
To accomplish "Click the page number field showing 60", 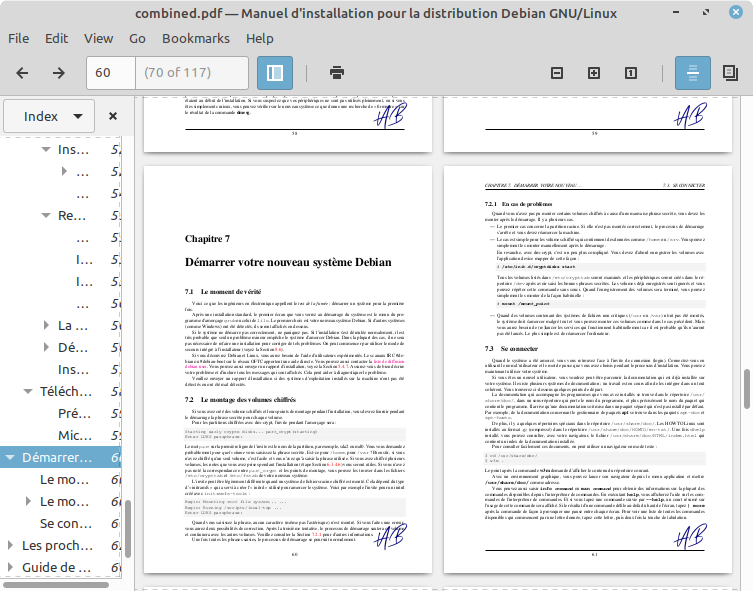I will 111,73.
